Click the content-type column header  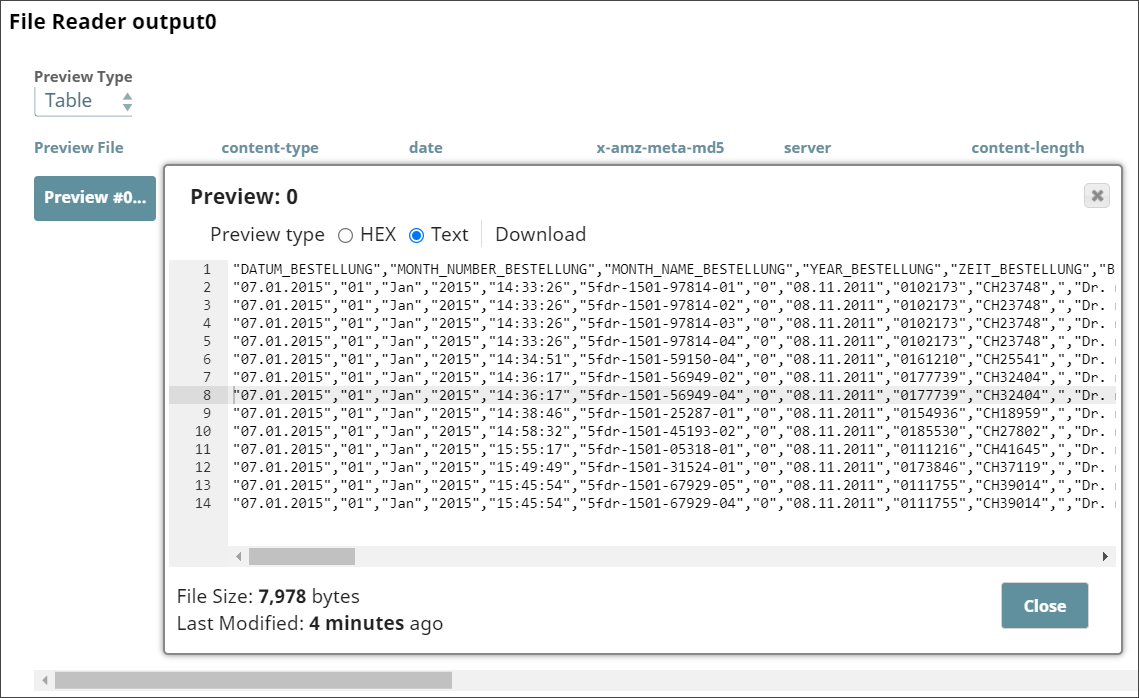(269, 147)
